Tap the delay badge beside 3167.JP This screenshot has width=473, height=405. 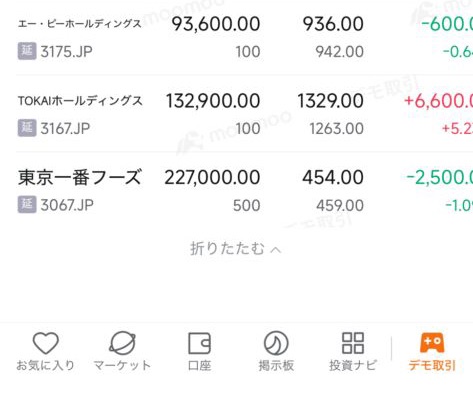click(x=27, y=128)
